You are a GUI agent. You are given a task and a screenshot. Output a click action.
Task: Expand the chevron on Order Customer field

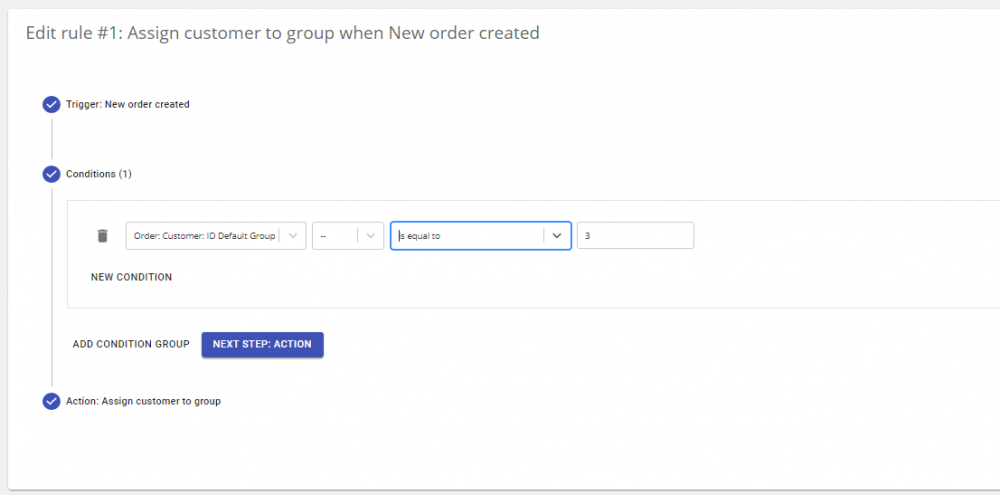click(x=292, y=236)
